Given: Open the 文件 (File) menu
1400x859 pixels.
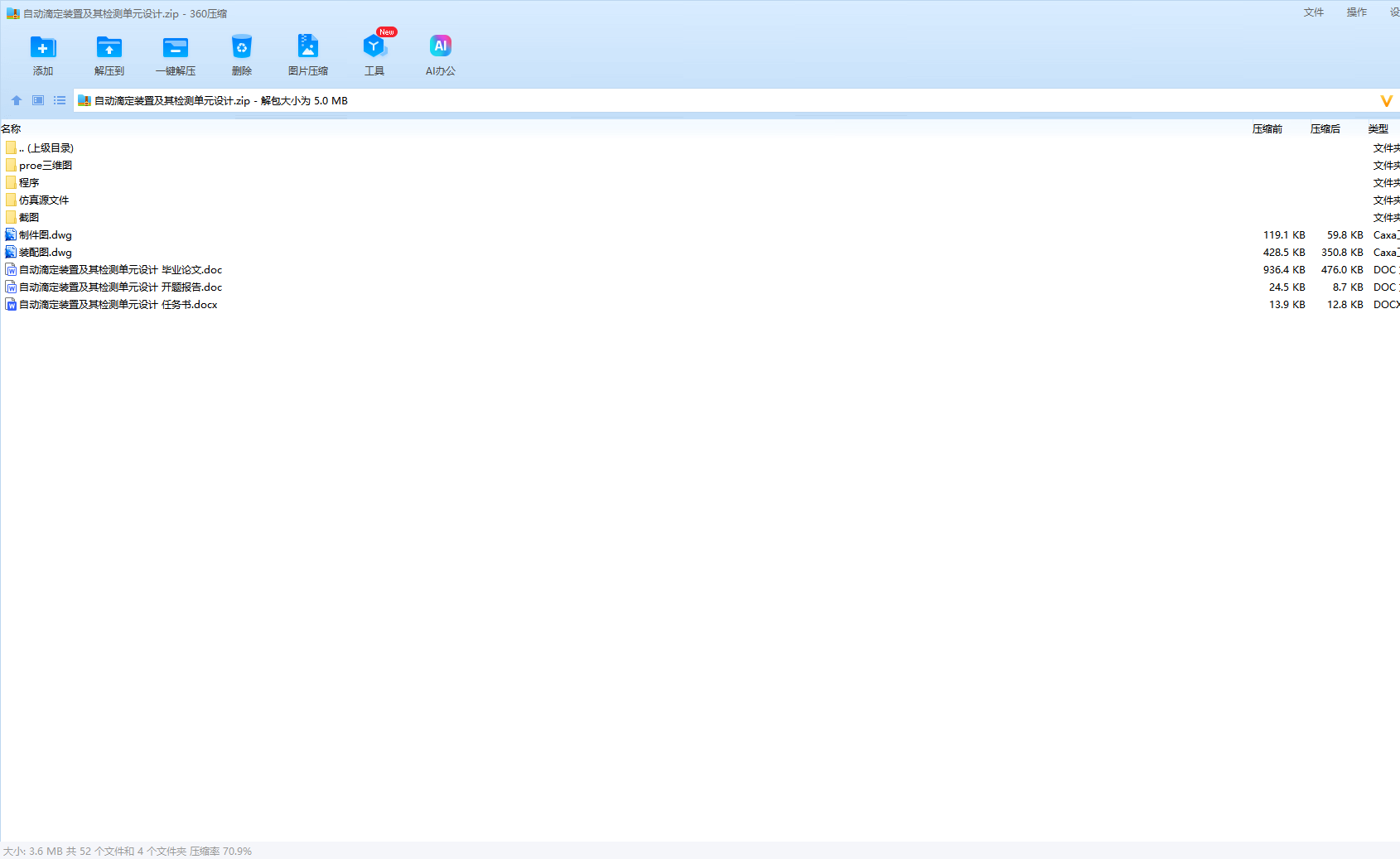Looking at the screenshot, I should (x=1314, y=12).
